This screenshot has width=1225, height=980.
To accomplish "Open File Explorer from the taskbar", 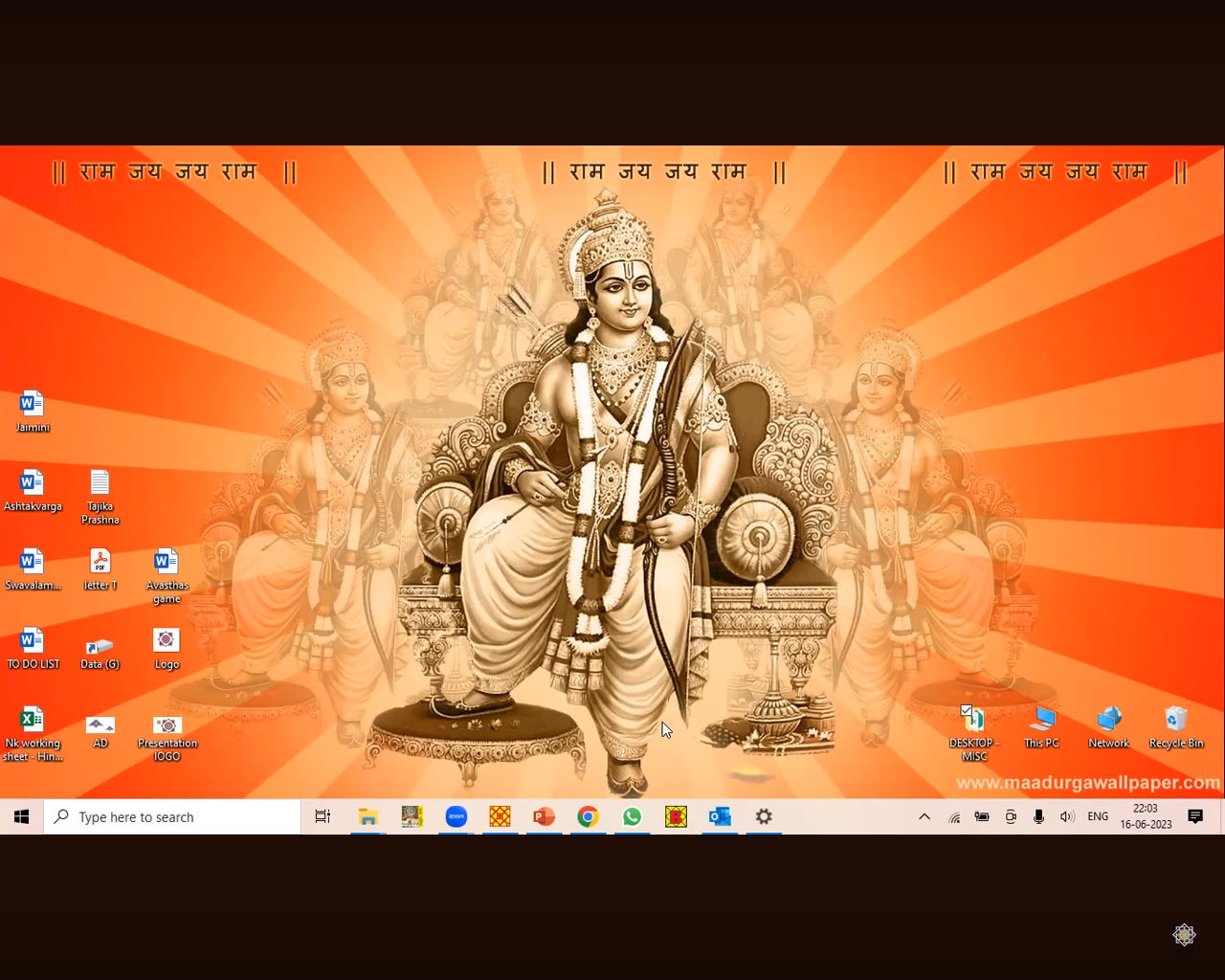I will point(368,816).
